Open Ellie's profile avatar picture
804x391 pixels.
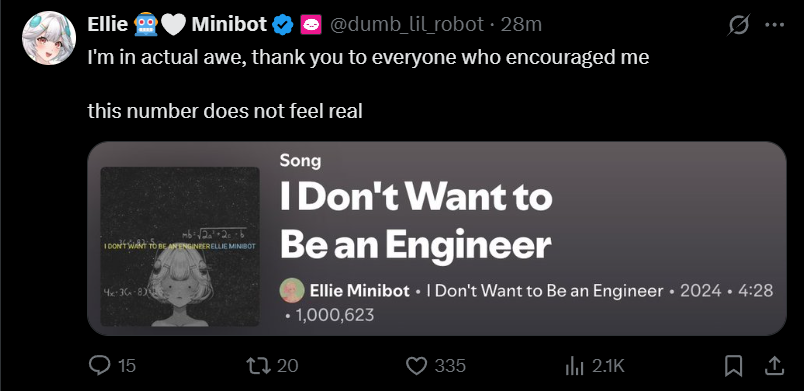(49, 38)
